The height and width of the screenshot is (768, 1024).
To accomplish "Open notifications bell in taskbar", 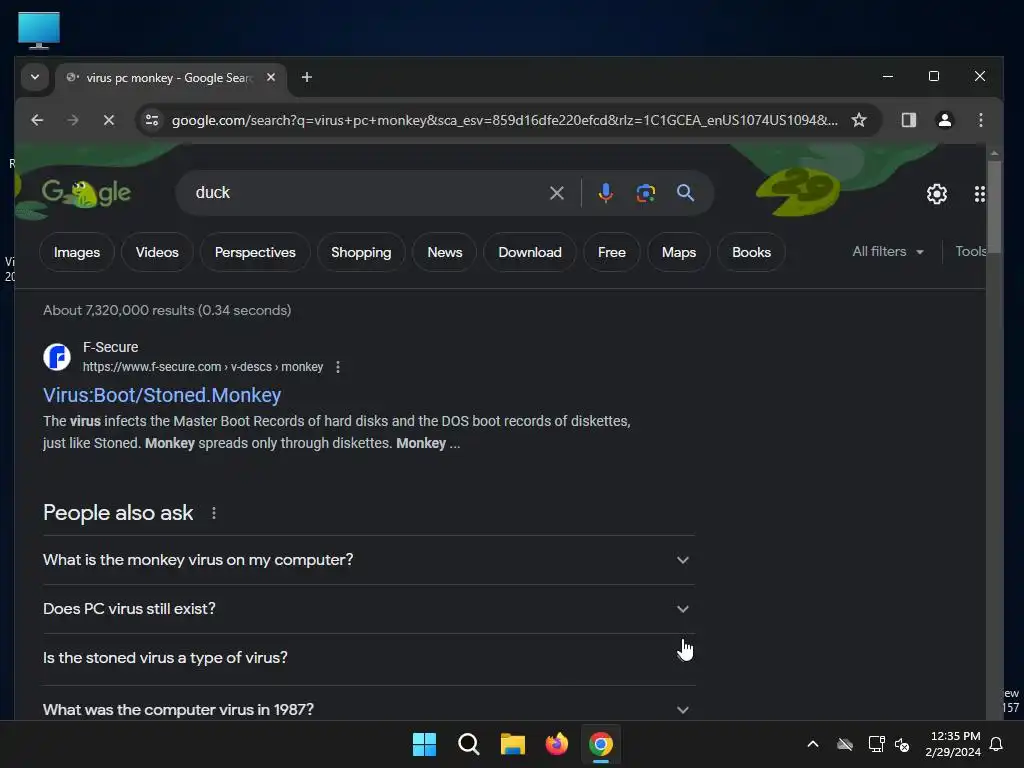I will (x=996, y=744).
